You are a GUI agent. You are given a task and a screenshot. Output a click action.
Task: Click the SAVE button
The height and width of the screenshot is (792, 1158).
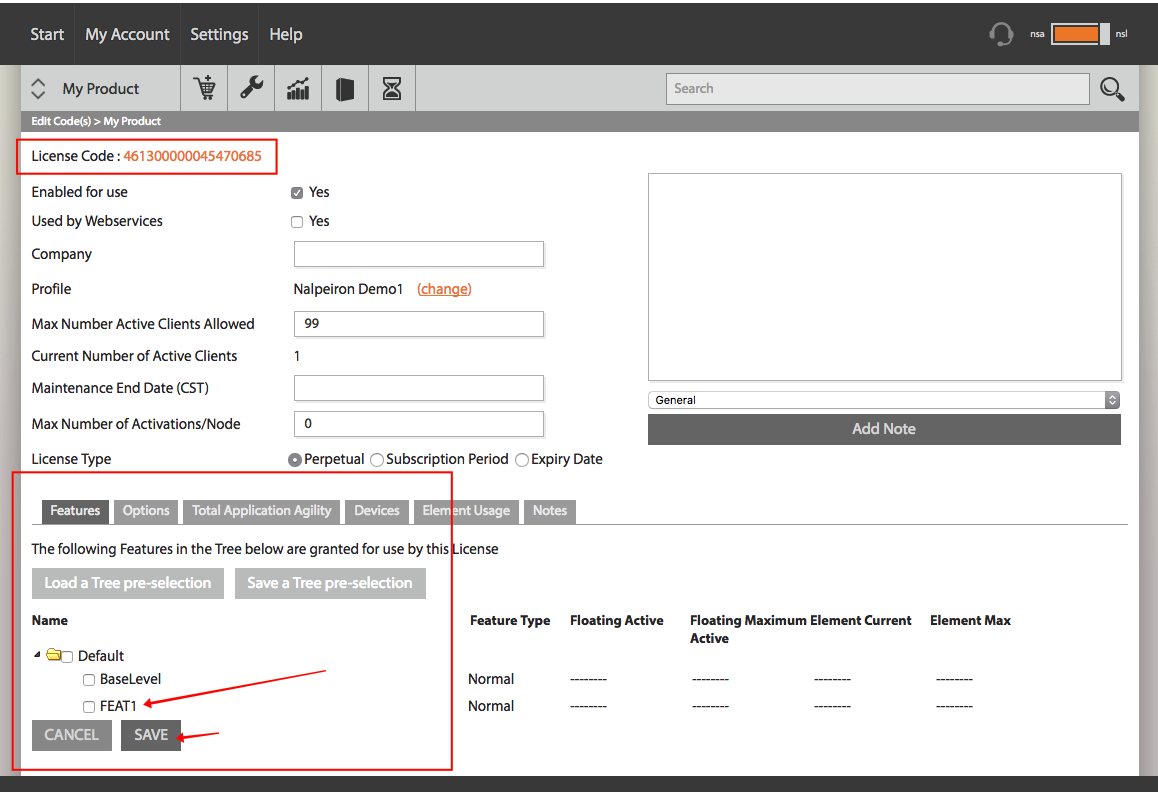tap(151, 735)
